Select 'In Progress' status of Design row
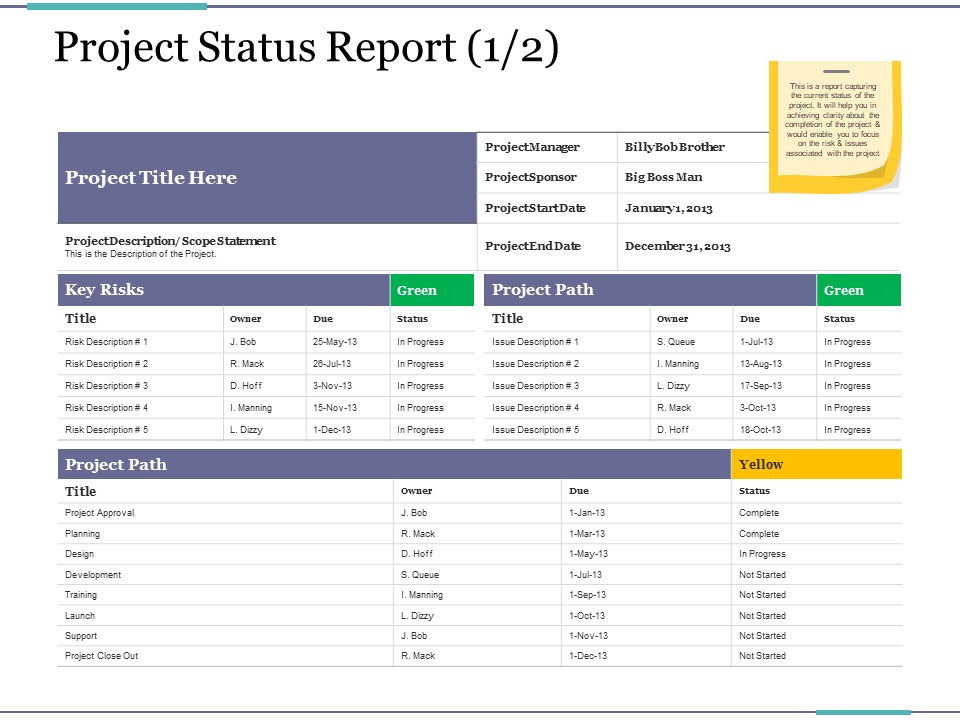This screenshot has height=720, width=960. [x=762, y=554]
